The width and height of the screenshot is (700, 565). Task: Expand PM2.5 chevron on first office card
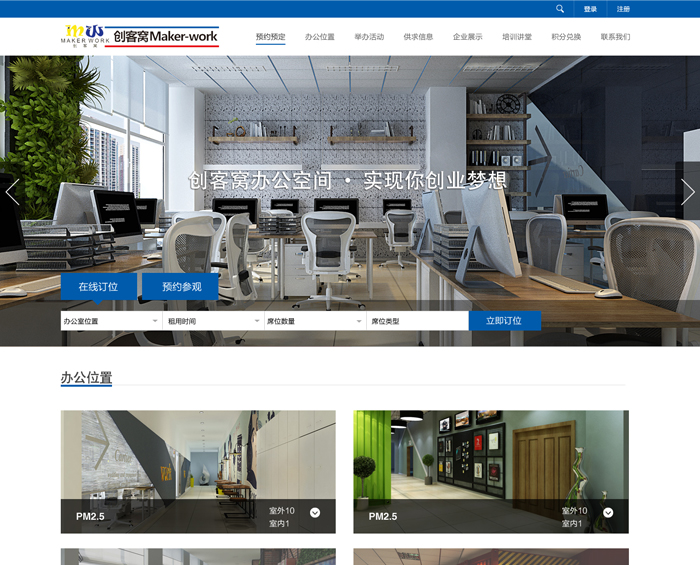click(x=315, y=513)
